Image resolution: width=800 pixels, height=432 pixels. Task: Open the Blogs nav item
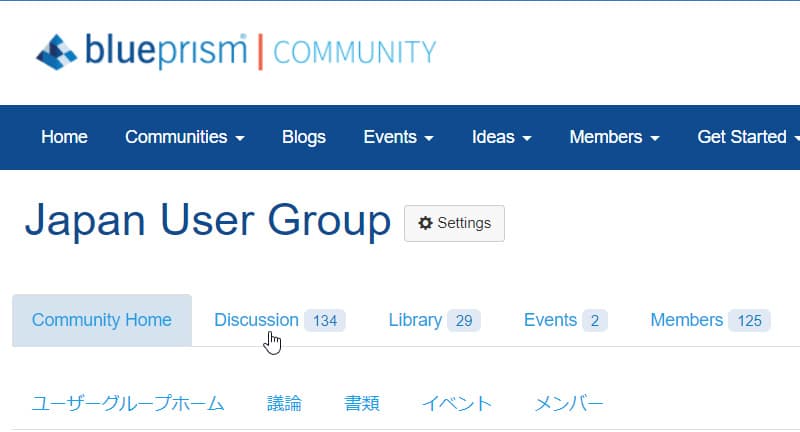pos(304,137)
